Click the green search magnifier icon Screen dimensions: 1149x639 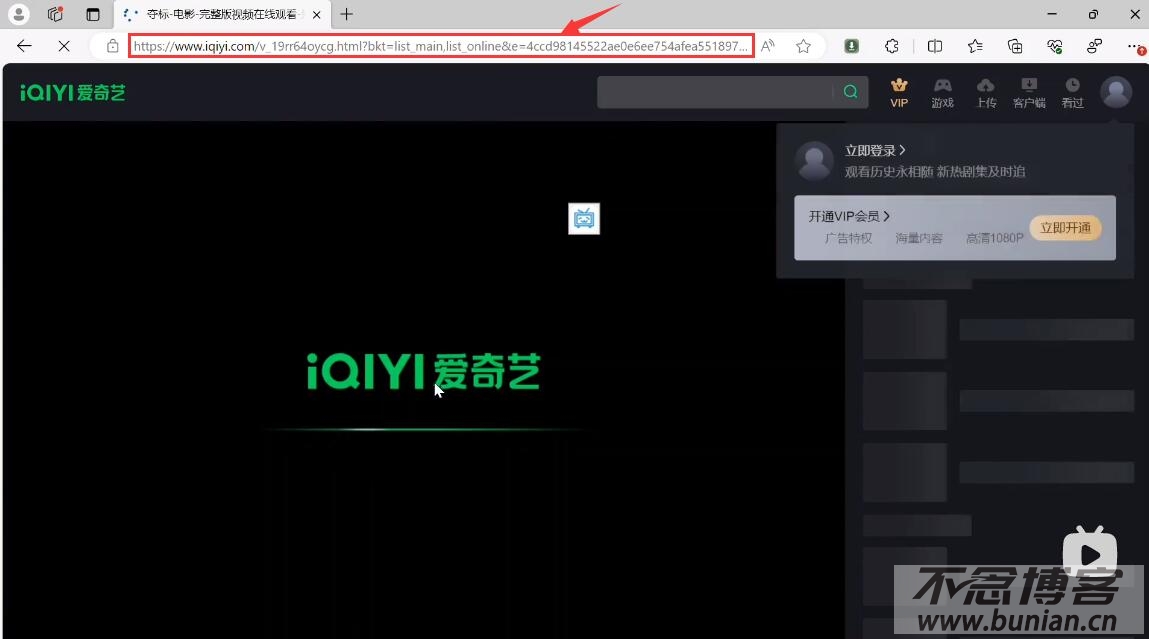click(x=849, y=91)
